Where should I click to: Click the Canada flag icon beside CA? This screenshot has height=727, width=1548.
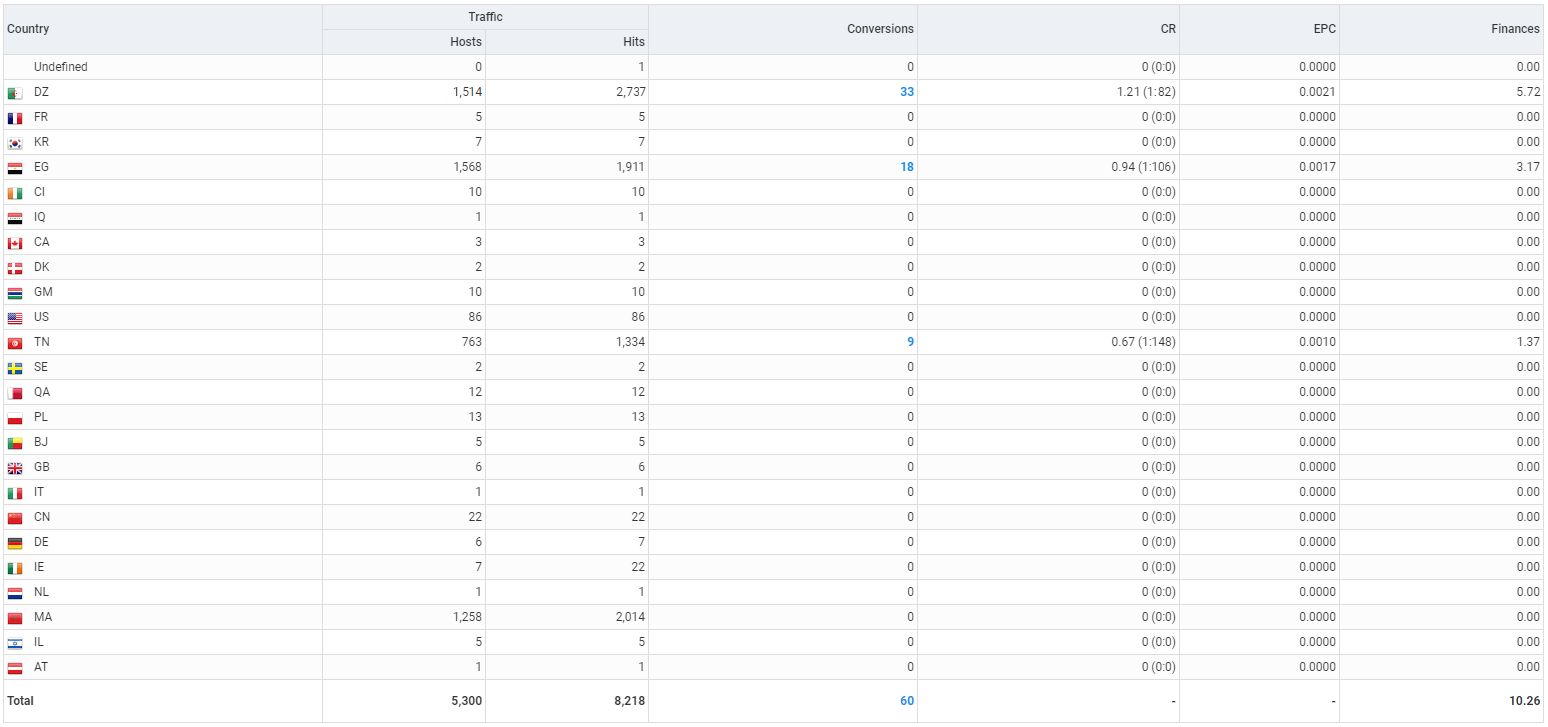tap(15, 243)
